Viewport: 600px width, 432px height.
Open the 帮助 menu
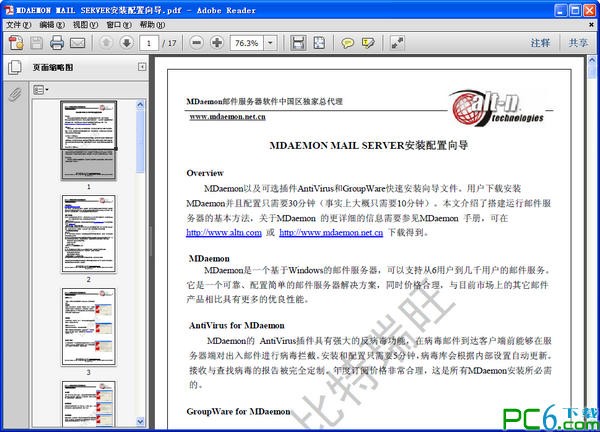tap(152, 24)
